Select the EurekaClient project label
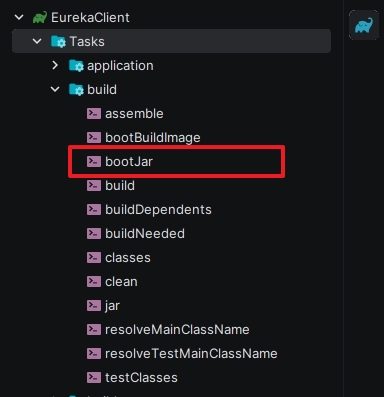This screenshot has height=397, width=384. pyautogui.click(x=90, y=18)
